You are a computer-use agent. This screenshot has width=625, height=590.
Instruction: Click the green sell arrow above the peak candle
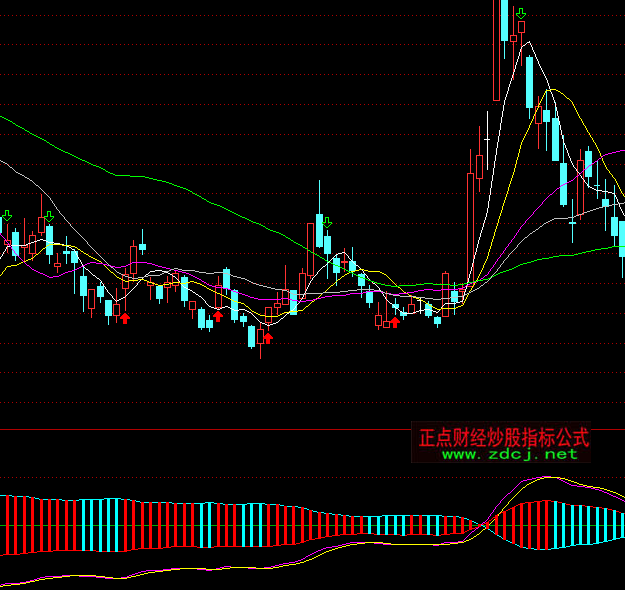520,14
